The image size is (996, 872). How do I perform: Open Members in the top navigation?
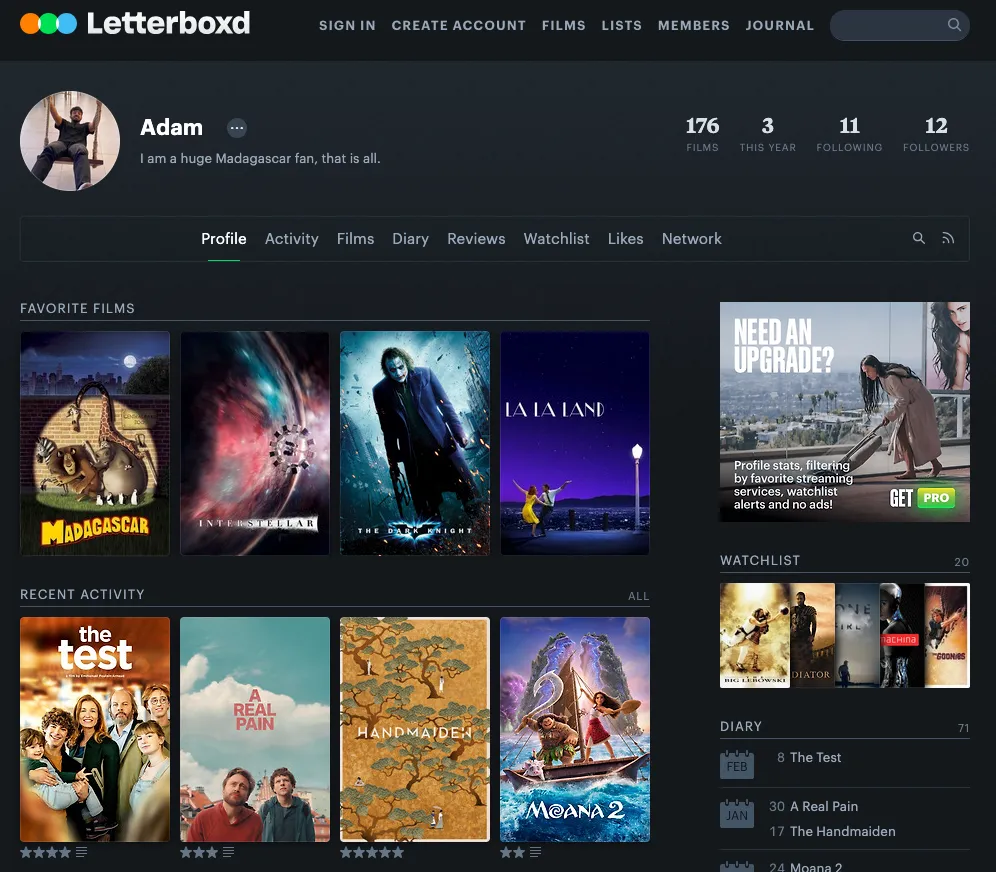pos(694,25)
